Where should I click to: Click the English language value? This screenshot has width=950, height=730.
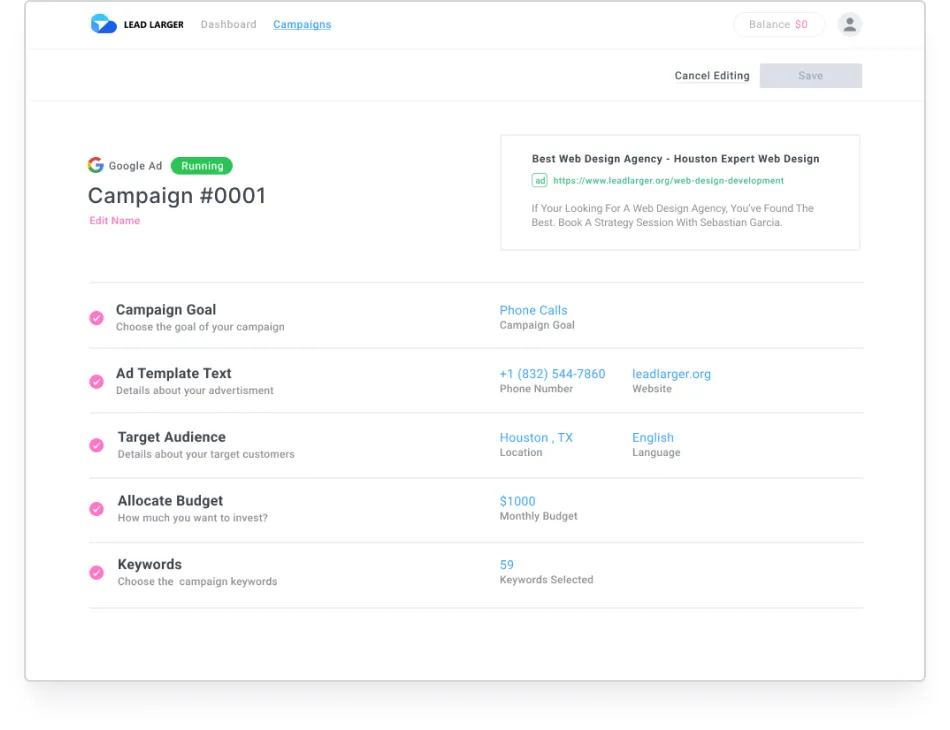click(653, 437)
